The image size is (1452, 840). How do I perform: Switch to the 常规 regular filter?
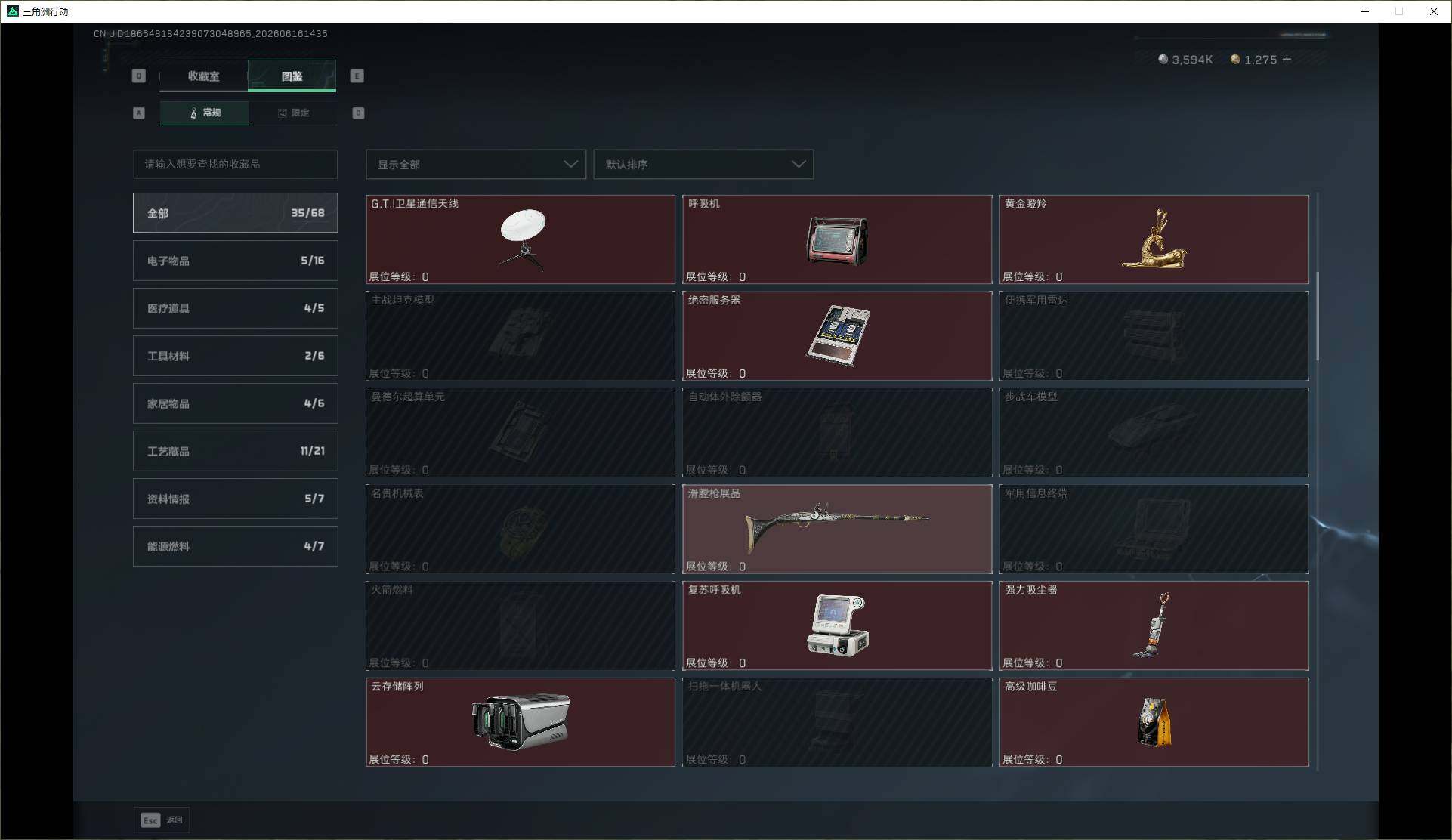pyautogui.click(x=204, y=113)
